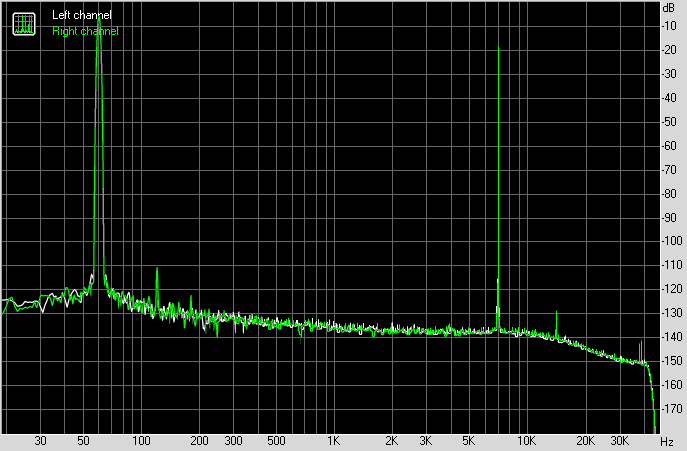Click the '5K' frequency label

468,440
